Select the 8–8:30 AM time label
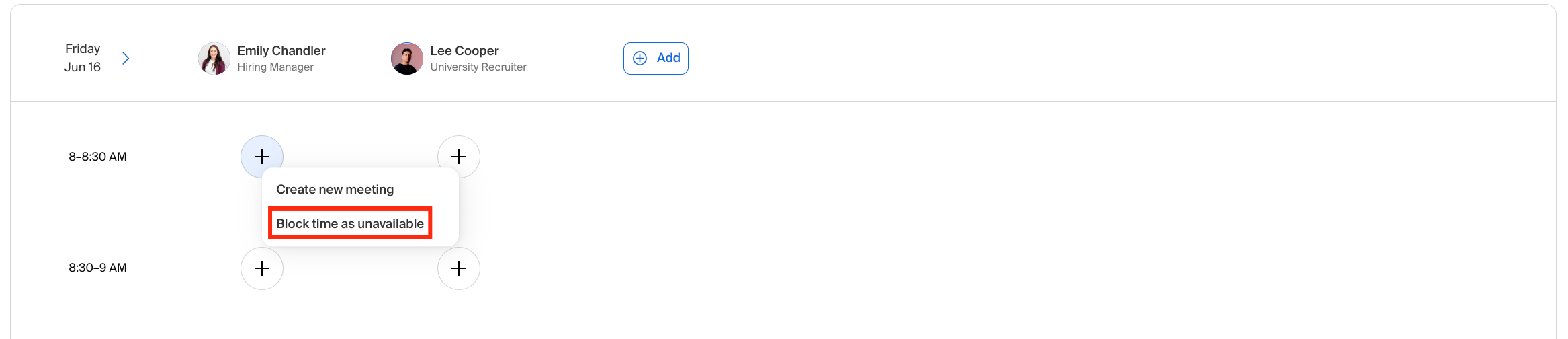This screenshot has height=339, width=1568. tap(97, 157)
